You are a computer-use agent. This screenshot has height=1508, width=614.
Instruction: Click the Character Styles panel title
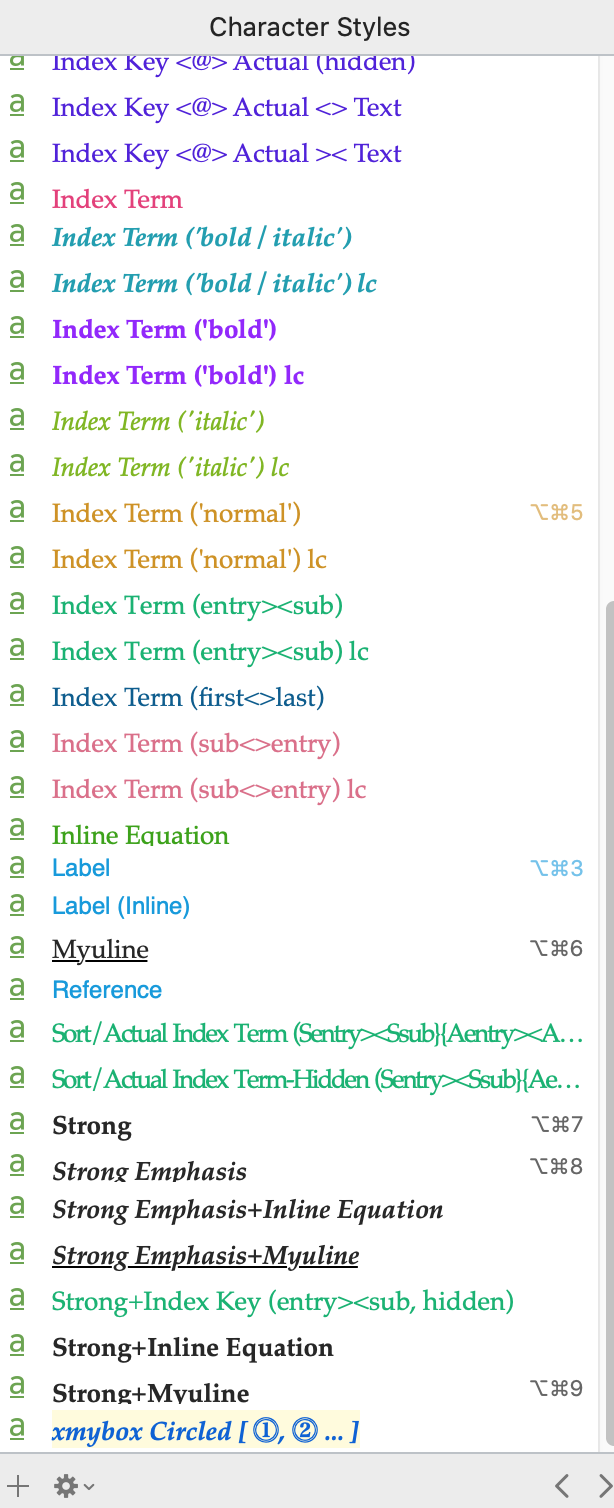tap(309, 27)
